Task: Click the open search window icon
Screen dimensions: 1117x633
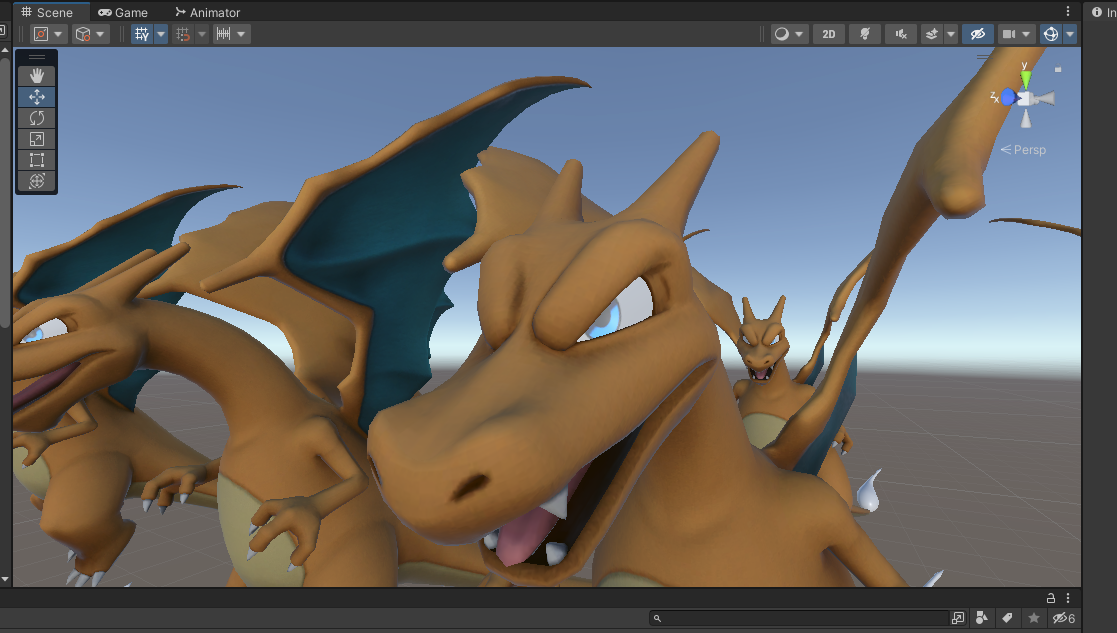Action: [958, 618]
